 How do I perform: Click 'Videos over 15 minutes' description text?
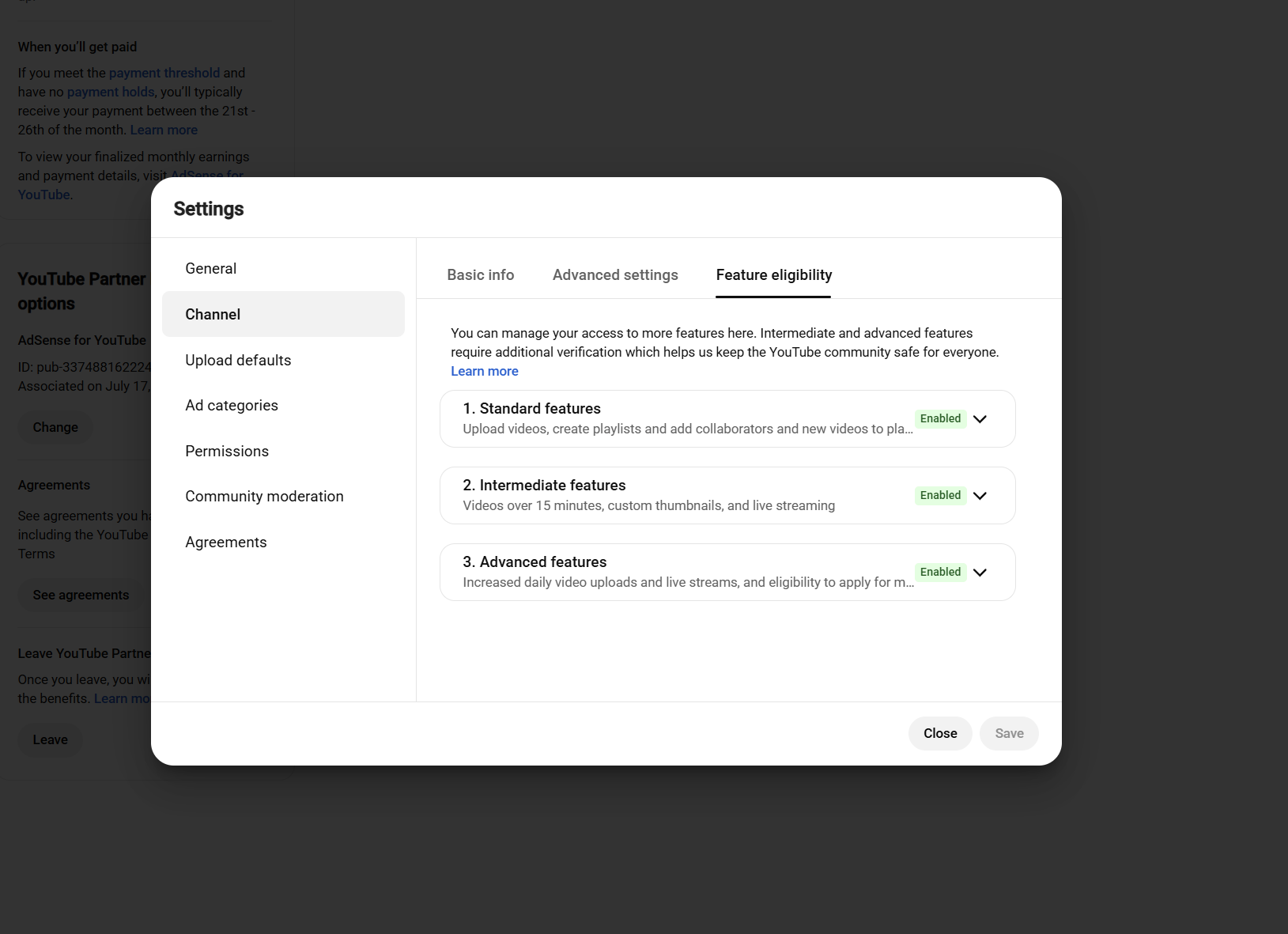[648, 505]
